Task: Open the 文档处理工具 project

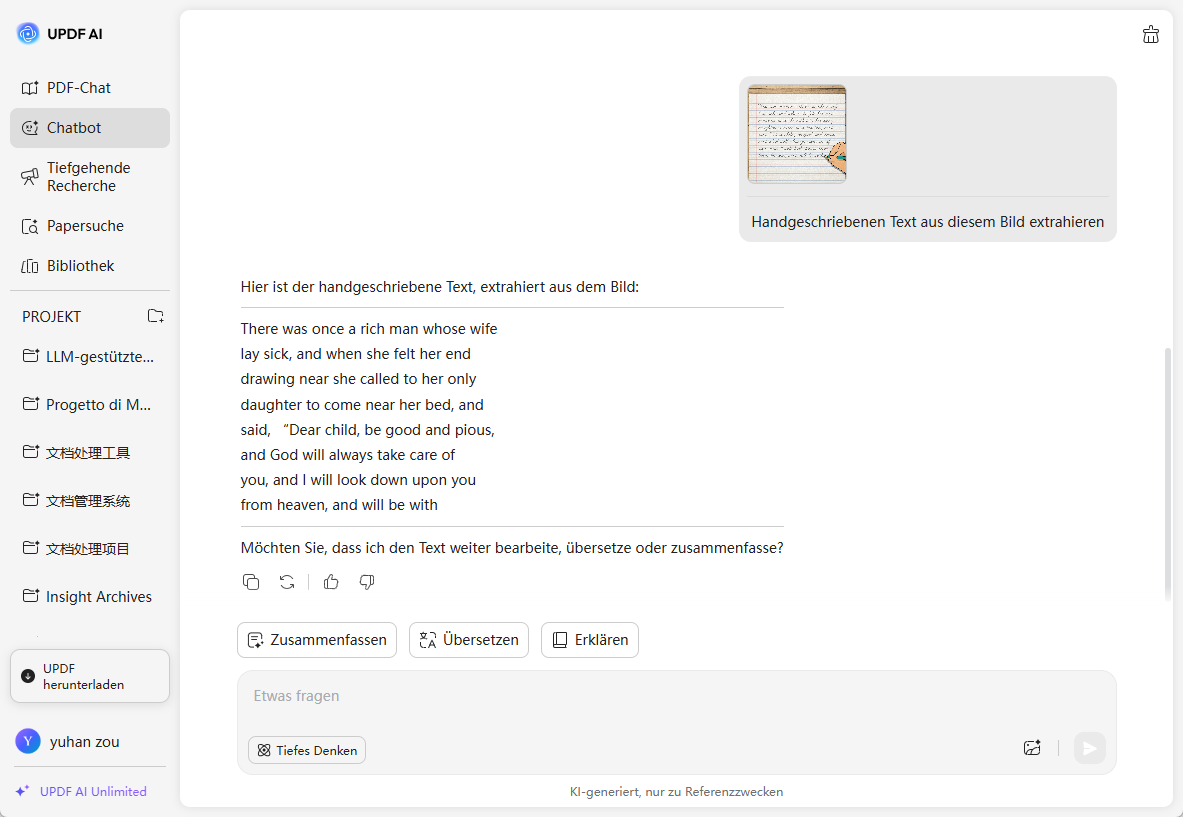Action: 90,453
